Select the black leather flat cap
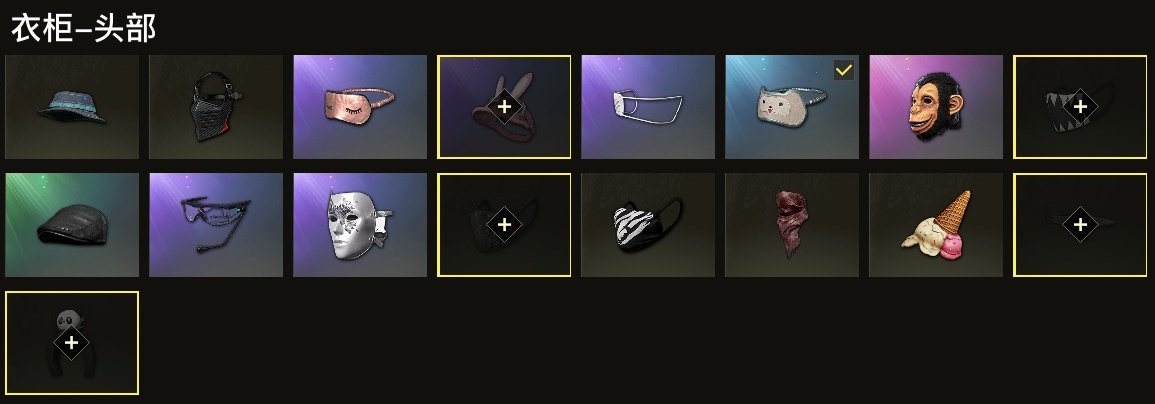Image resolution: width=1155 pixels, height=404 pixels. point(71,225)
